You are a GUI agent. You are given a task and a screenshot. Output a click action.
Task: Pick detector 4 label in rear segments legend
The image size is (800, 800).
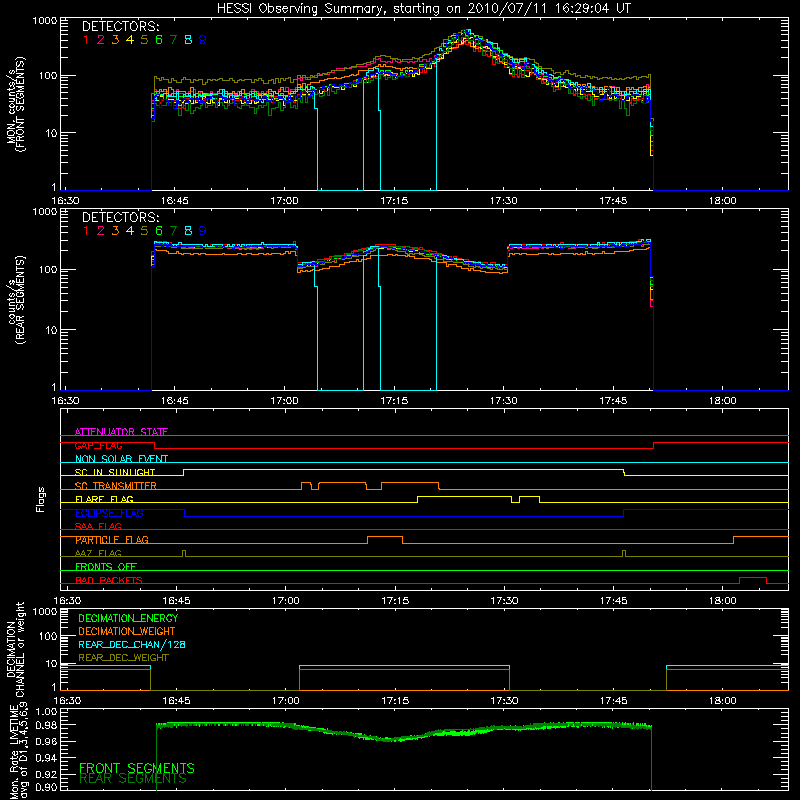pyautogui.click(x=130, y=231)
